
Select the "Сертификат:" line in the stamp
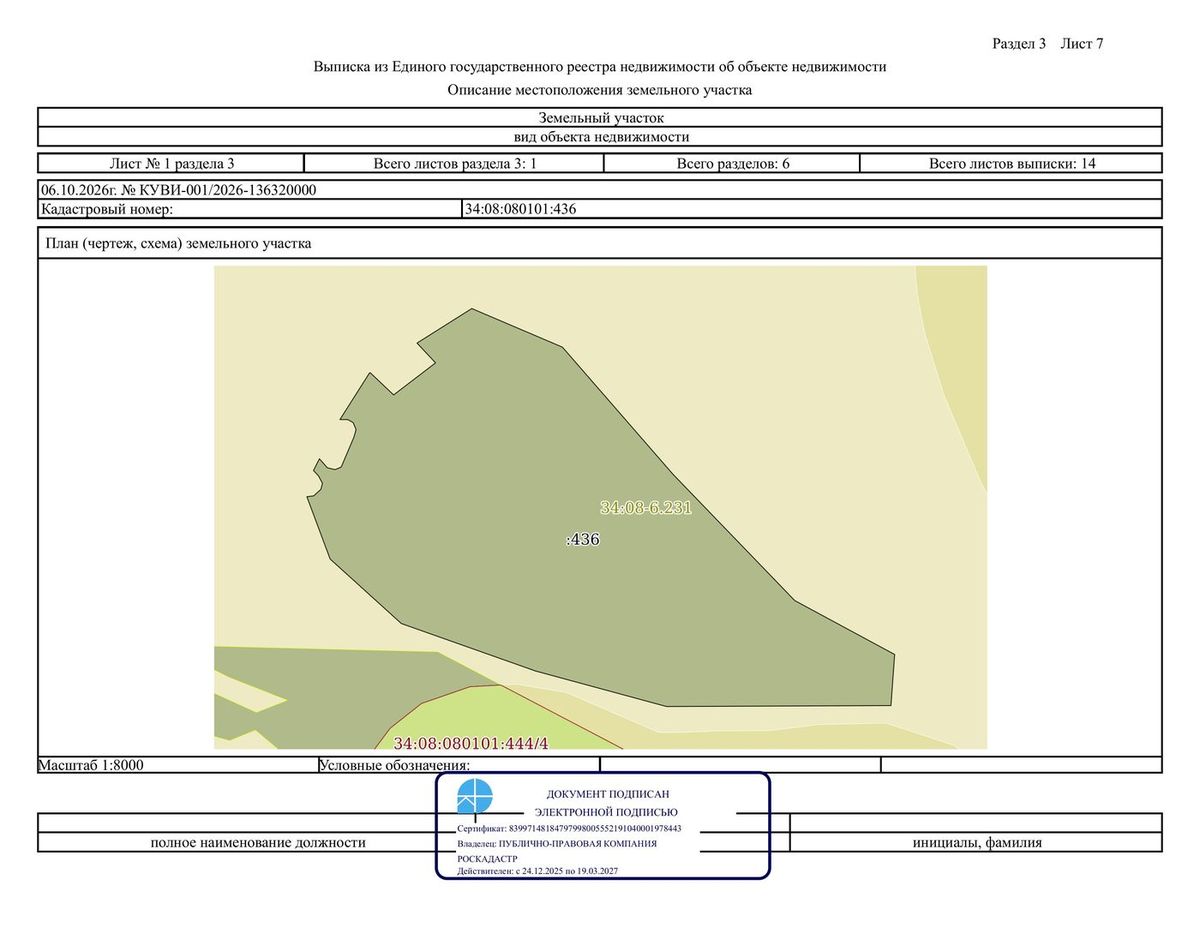(569, 829)
